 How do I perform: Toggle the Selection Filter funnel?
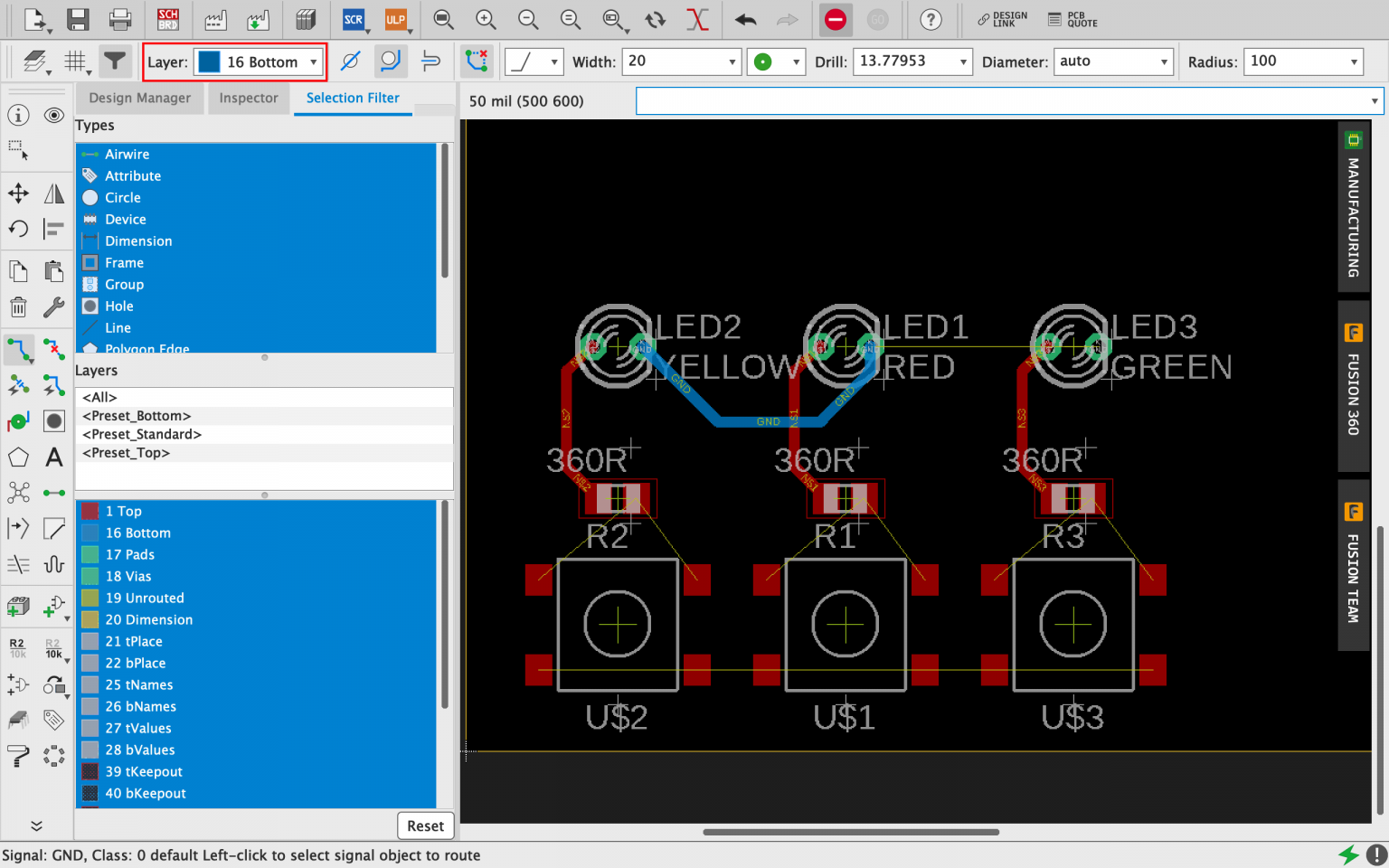[x=115, y=61]
